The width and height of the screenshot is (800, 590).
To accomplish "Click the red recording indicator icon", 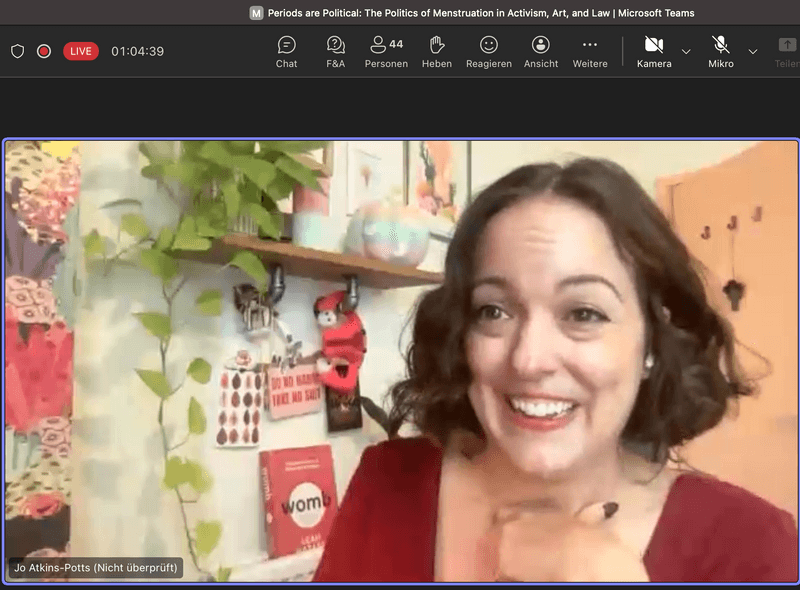I will pos(44,51).
